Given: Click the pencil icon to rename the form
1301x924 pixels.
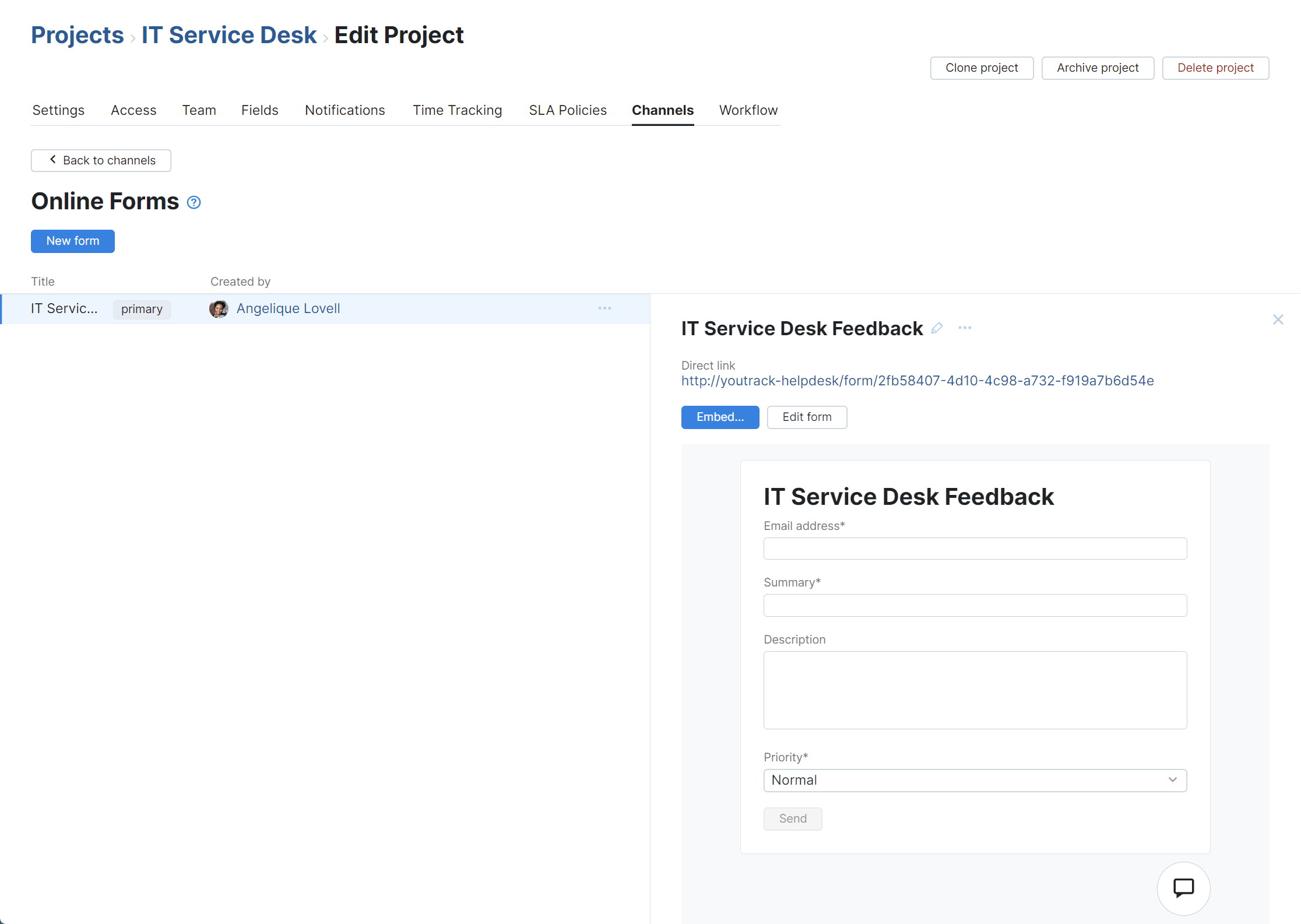Looking at the screenshot, I should (937, 328).
